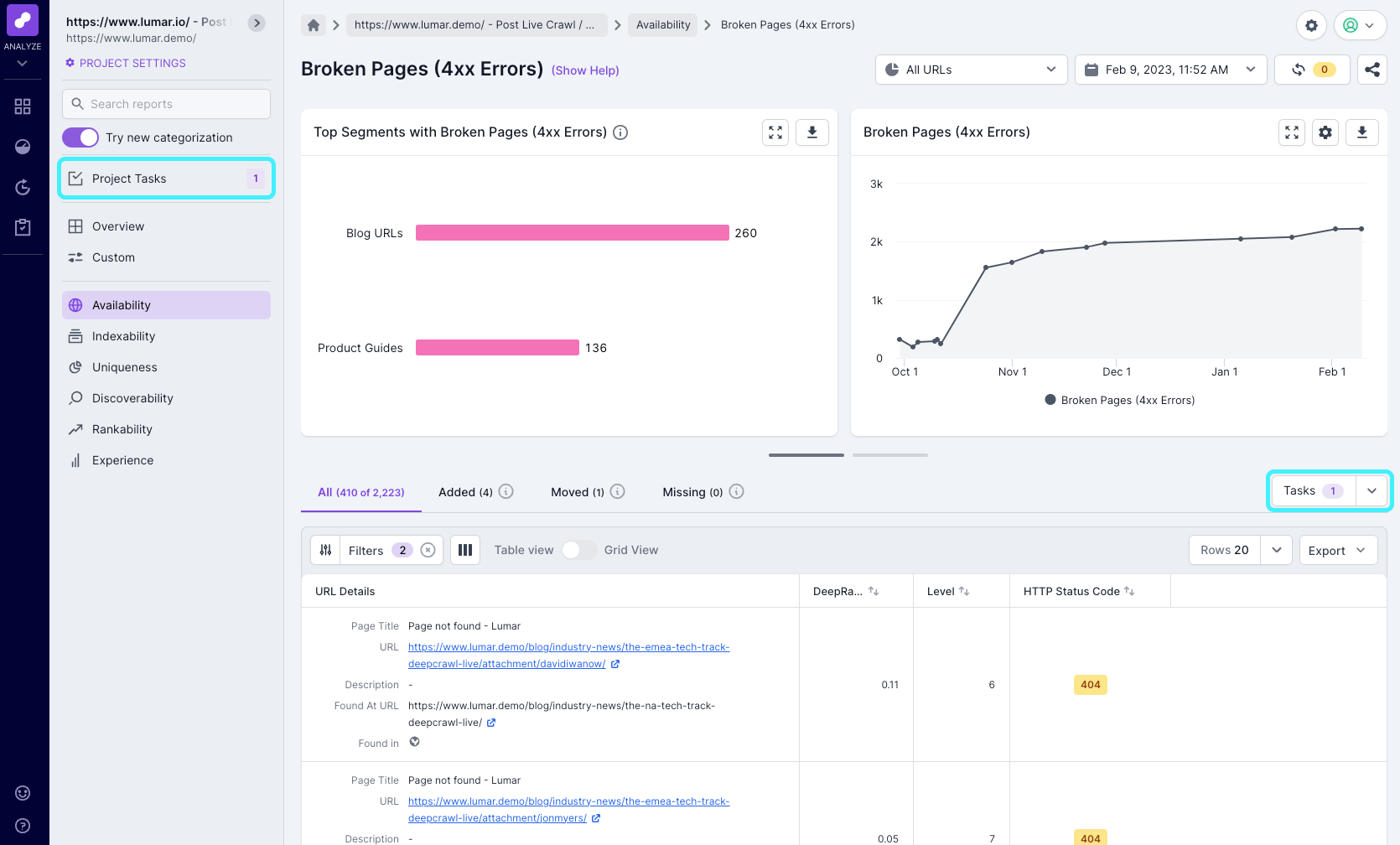The height and width of the screenshot is (845, 1400).
Task: Download the Broken Pages trend chart
Action: (x=1362, y=132)
